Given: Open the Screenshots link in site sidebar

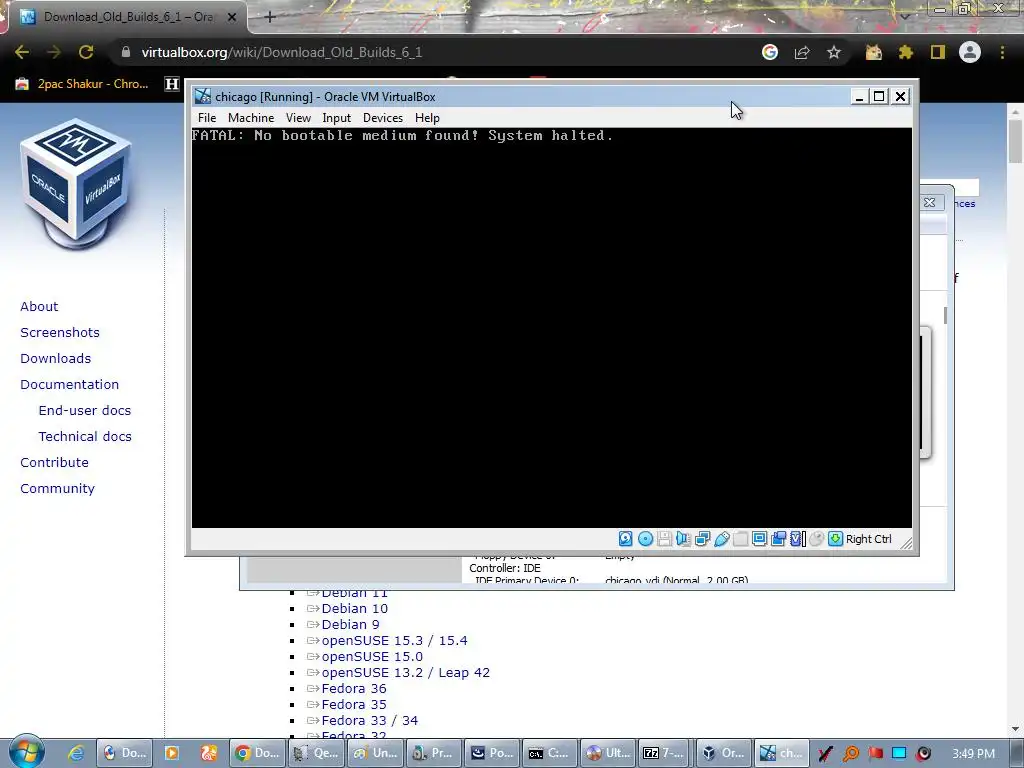Looking at the screenshot, I should [x=60, y=332].
